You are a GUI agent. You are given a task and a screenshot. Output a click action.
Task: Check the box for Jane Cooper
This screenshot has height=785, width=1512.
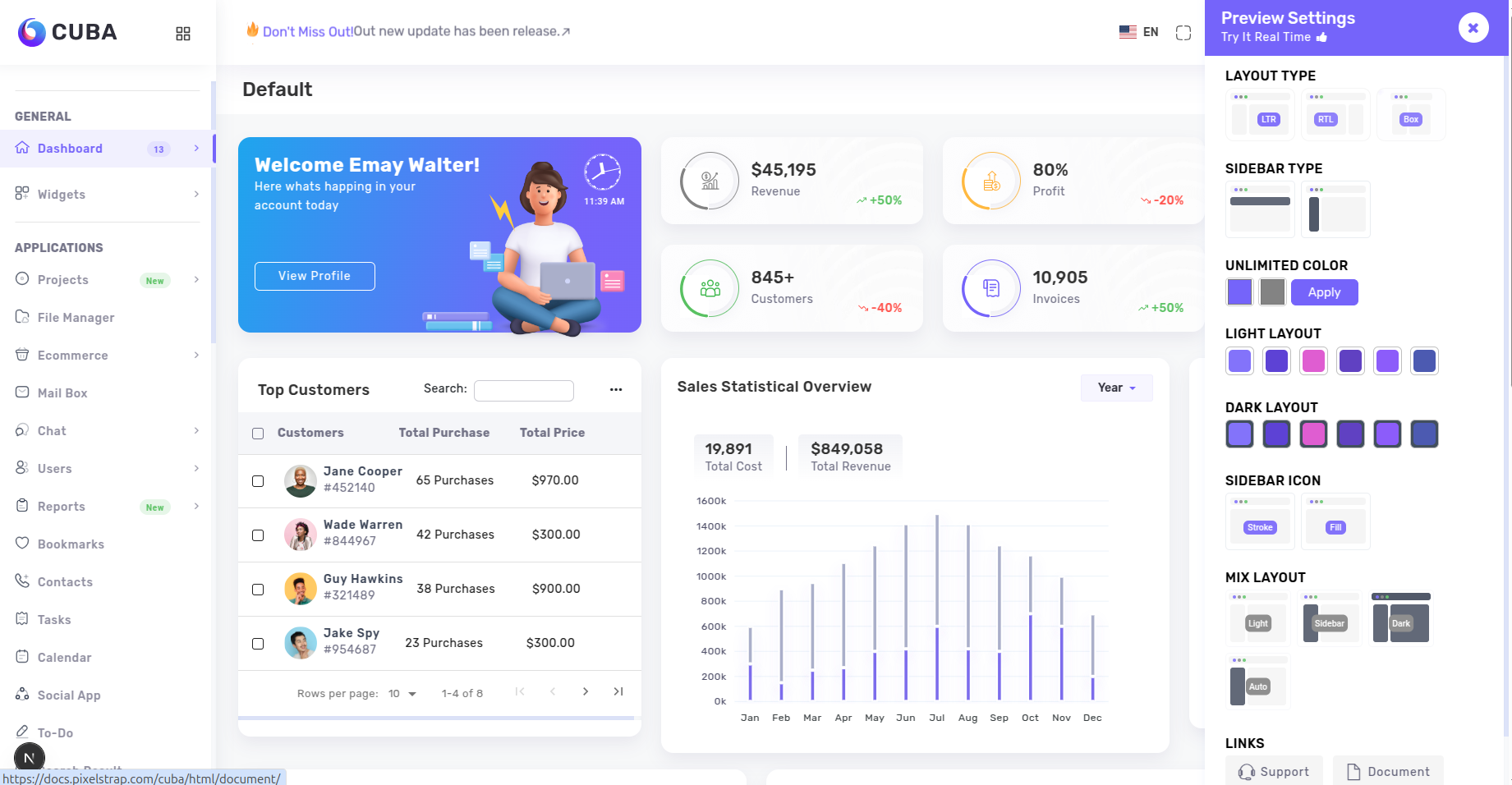pyautogui.click(x=258, y=481)
